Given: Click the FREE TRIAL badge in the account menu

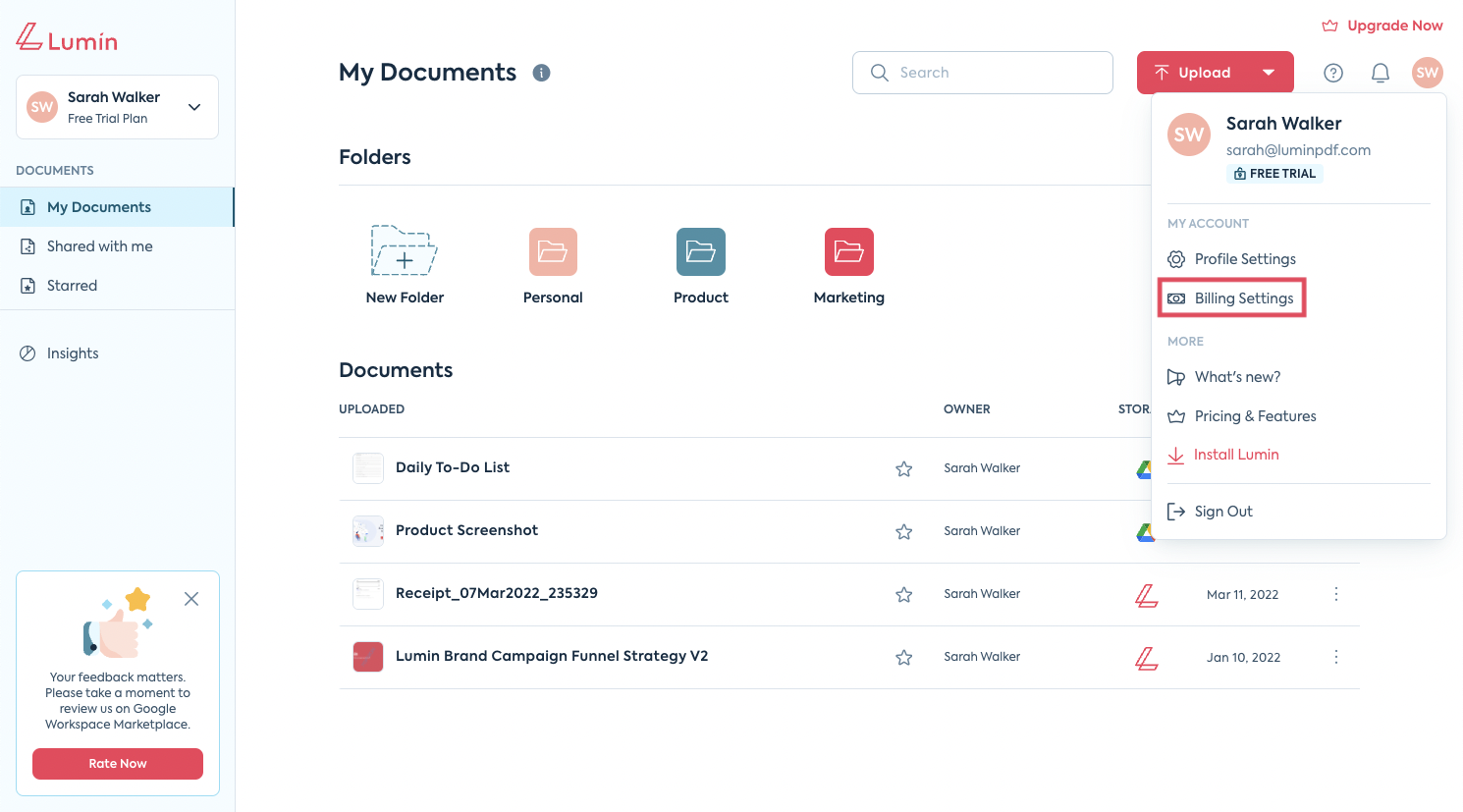Looking at the screenshot, I should 1274,174.
